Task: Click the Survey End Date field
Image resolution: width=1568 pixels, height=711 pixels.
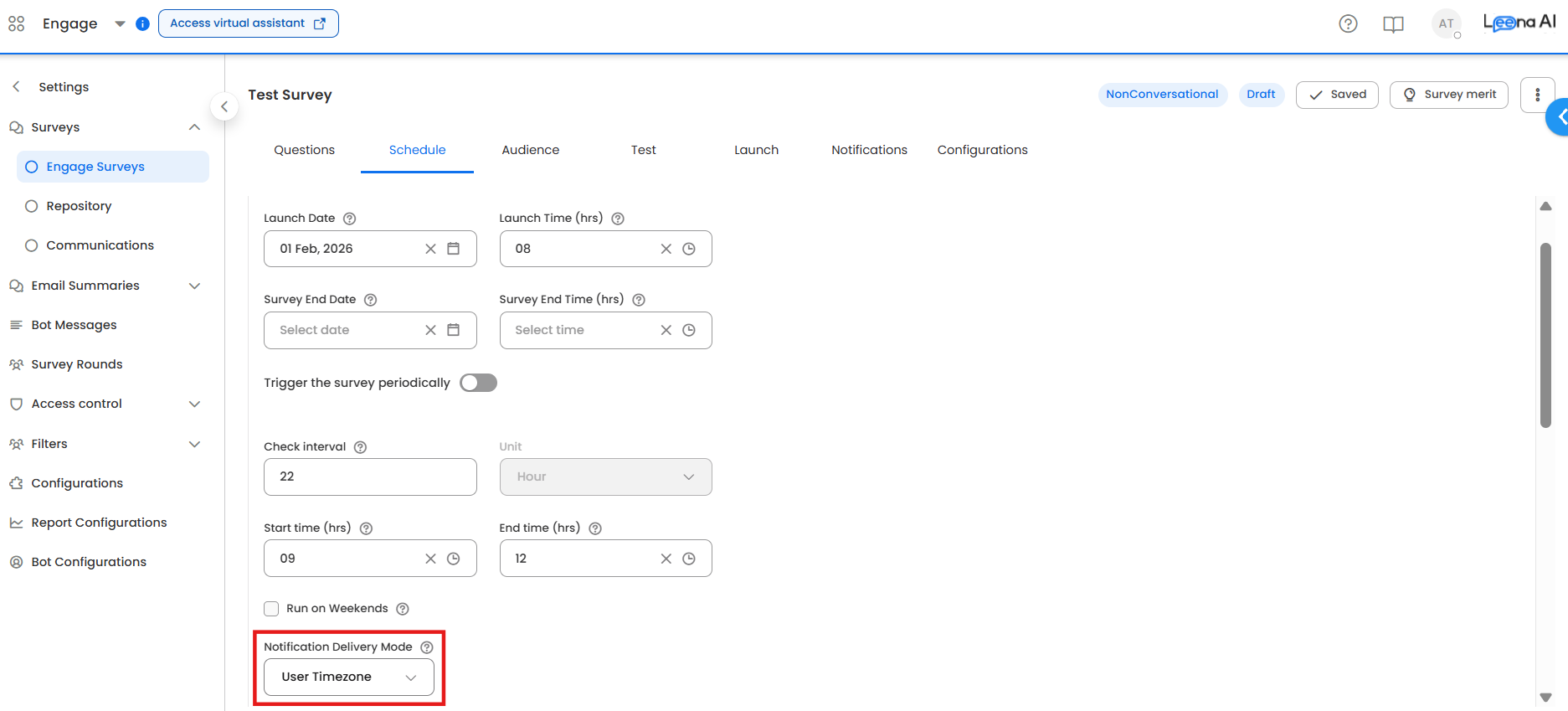Action: coord(370,330)
